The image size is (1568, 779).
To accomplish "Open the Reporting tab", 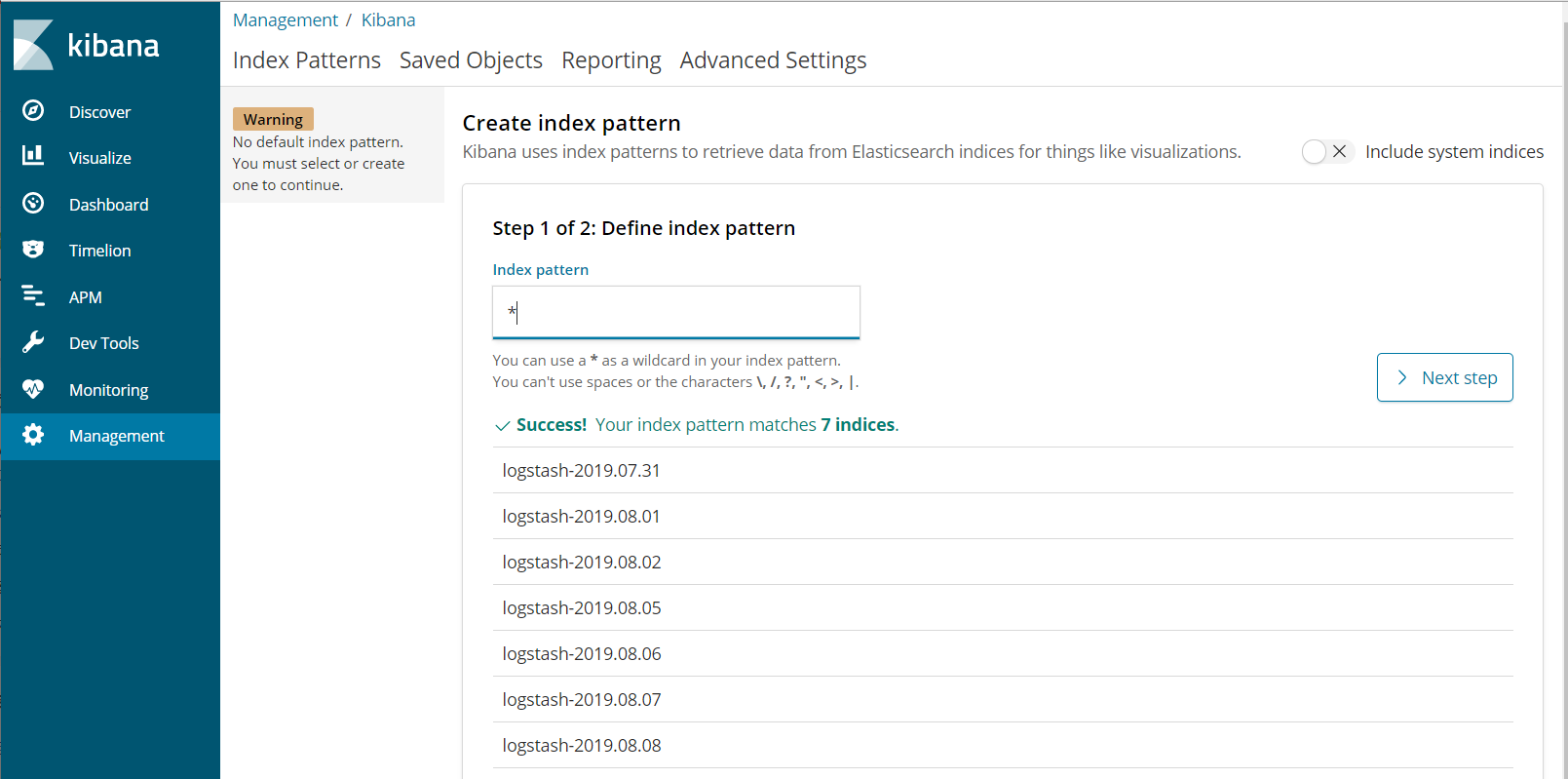I will pyautogui.click(x=611, y=60).
